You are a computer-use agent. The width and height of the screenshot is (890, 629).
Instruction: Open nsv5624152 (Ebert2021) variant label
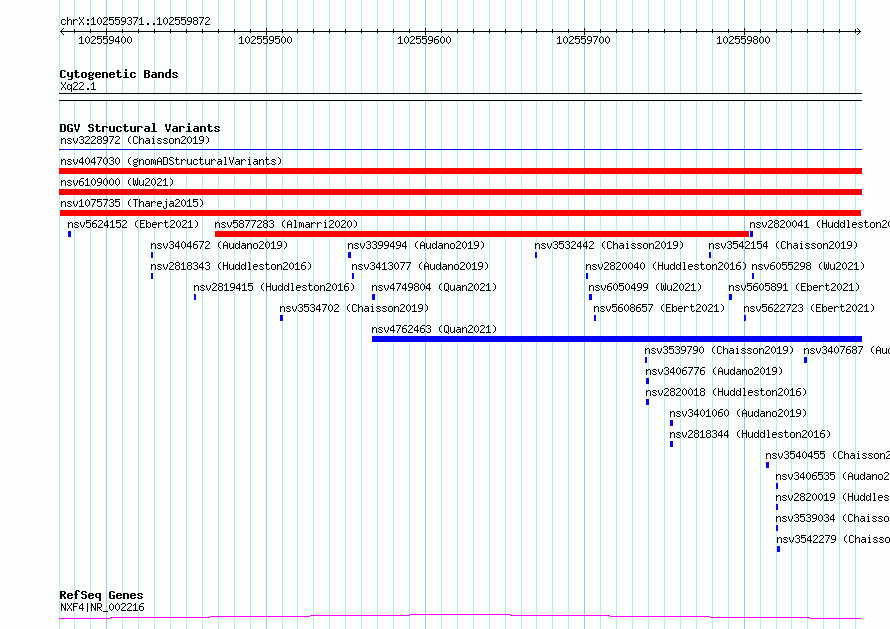(x=133, y=224)
